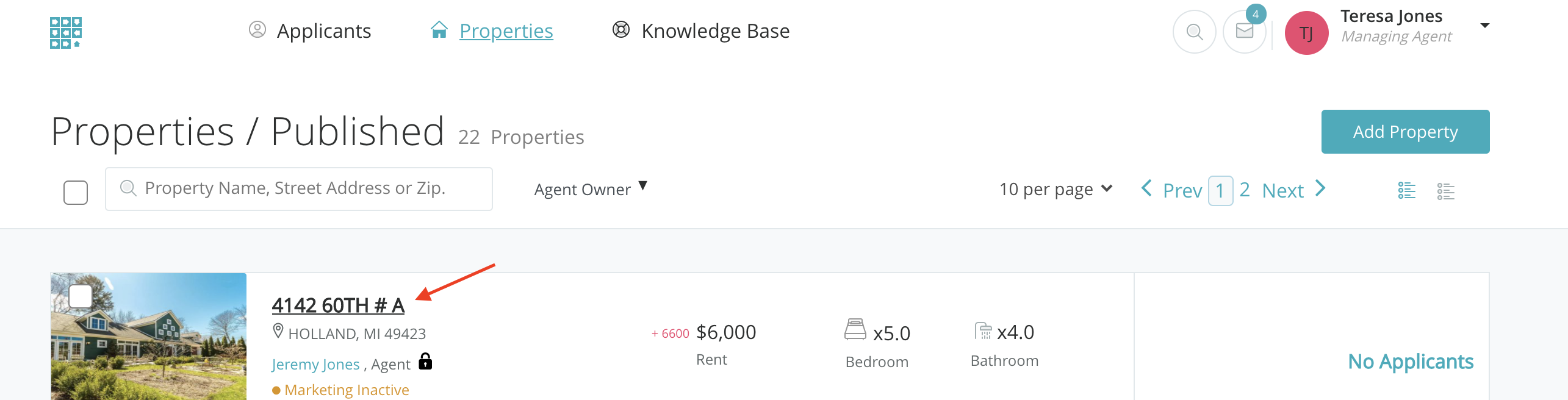The image size is (1568, 400).
Task: Switch to compact list view icon
Action: [1445, 191]
